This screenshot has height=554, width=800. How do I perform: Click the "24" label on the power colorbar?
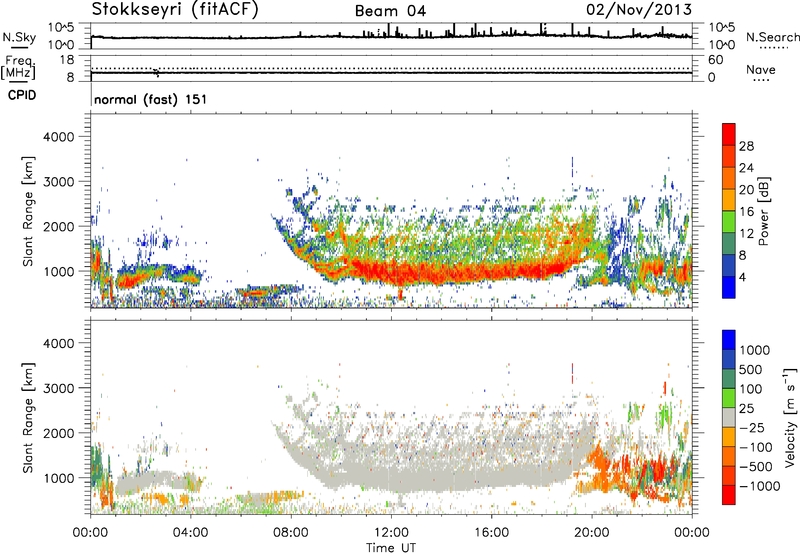click(x=746, y=168)
